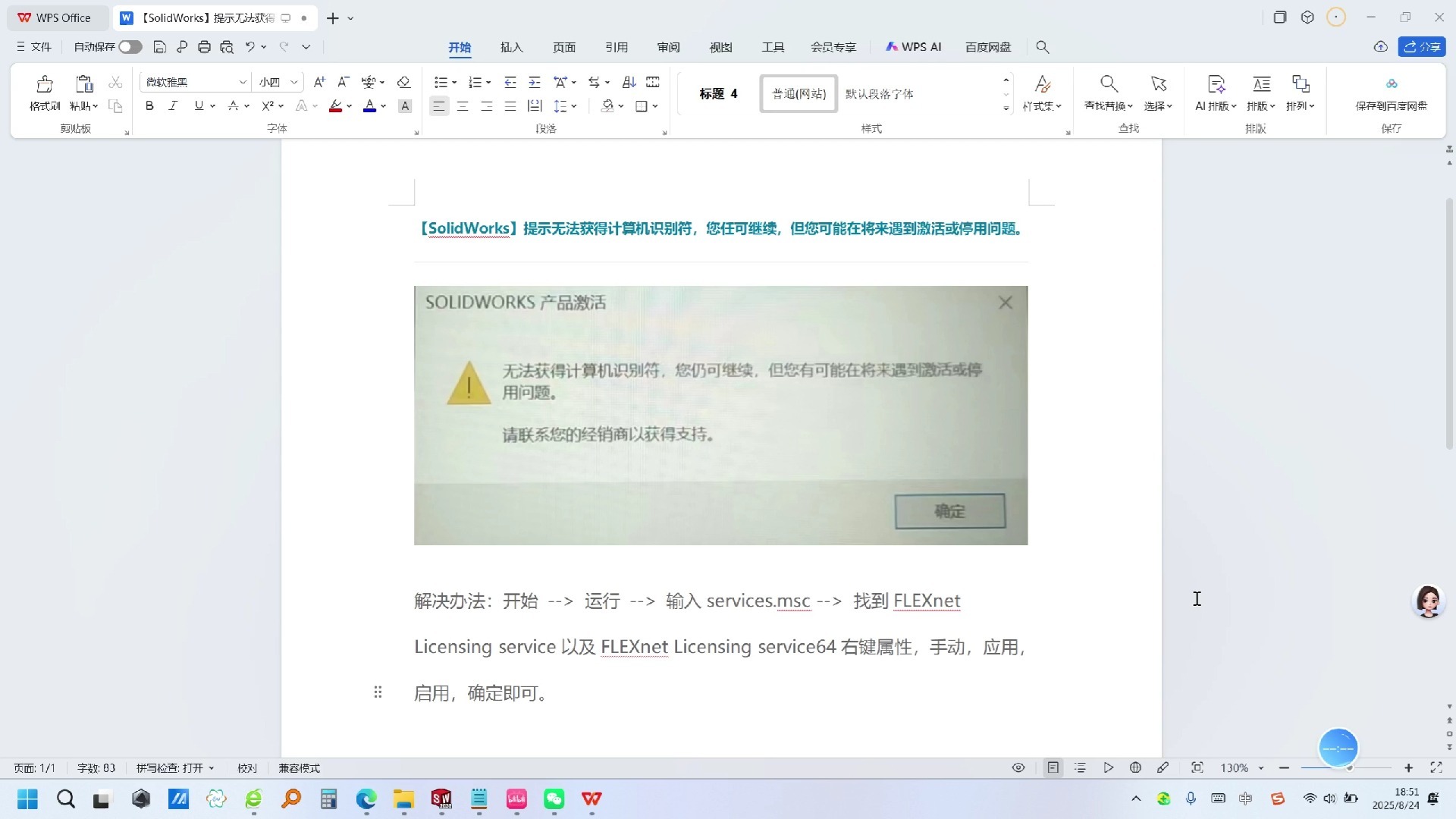Open the Find and Replace dropdown

tap(1109, 106)
